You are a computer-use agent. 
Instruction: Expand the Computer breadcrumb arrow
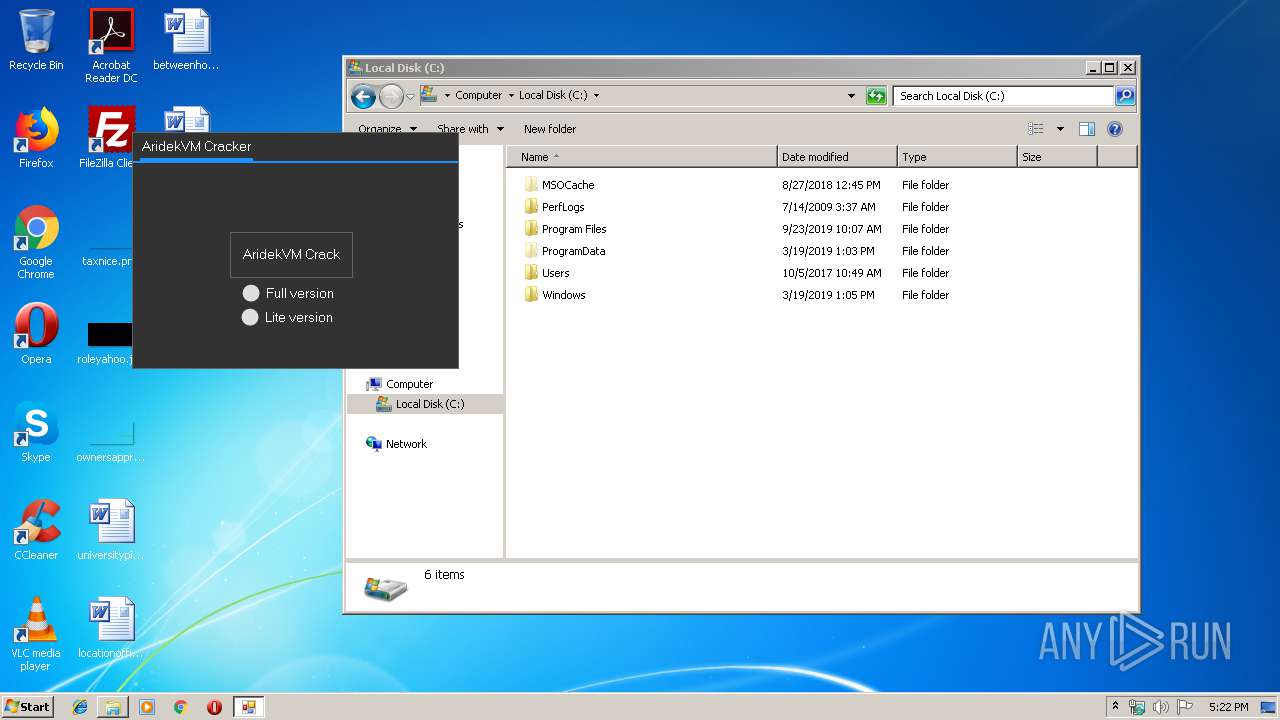pos(511,96)
